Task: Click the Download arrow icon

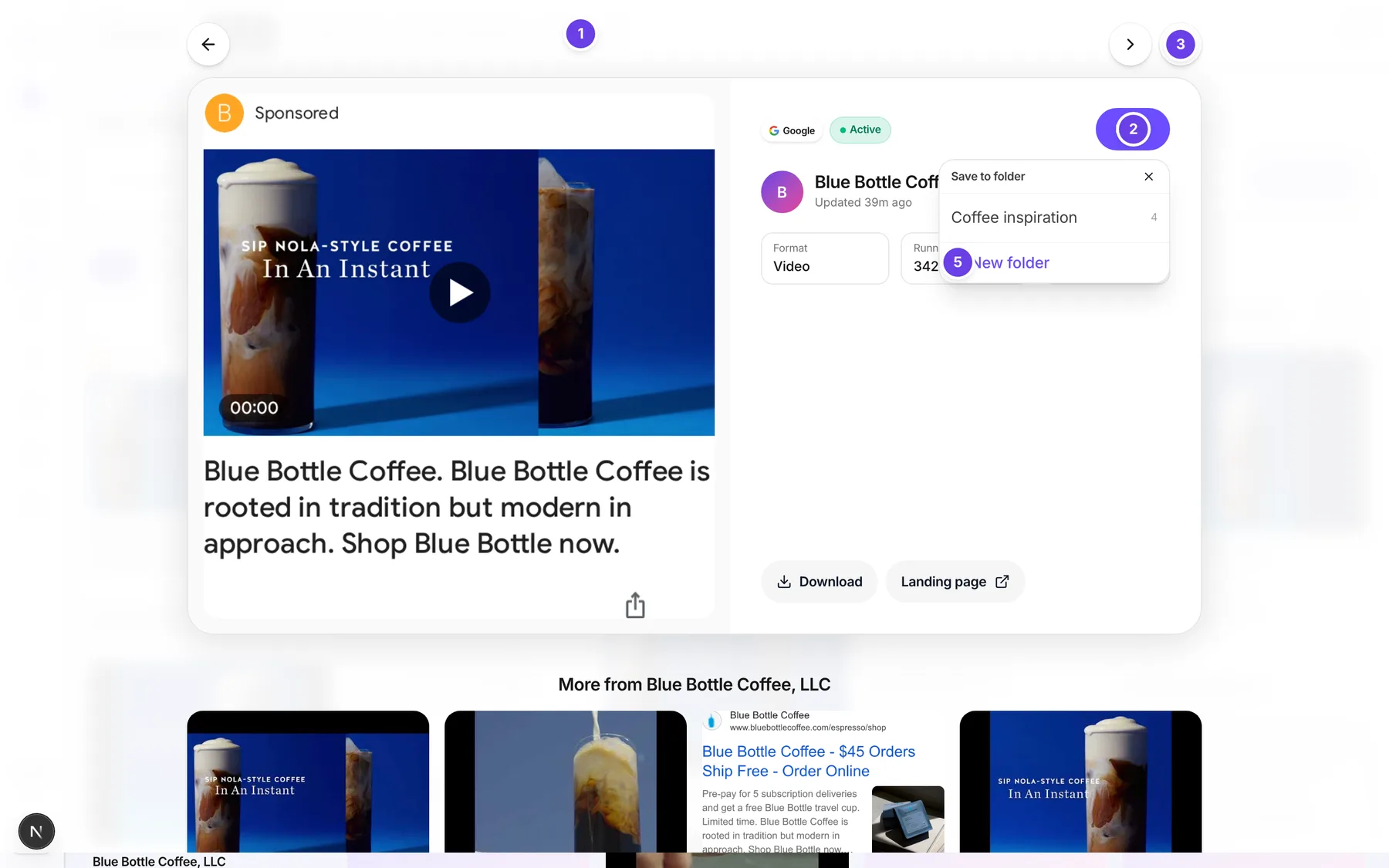Action: coord(784,582)
